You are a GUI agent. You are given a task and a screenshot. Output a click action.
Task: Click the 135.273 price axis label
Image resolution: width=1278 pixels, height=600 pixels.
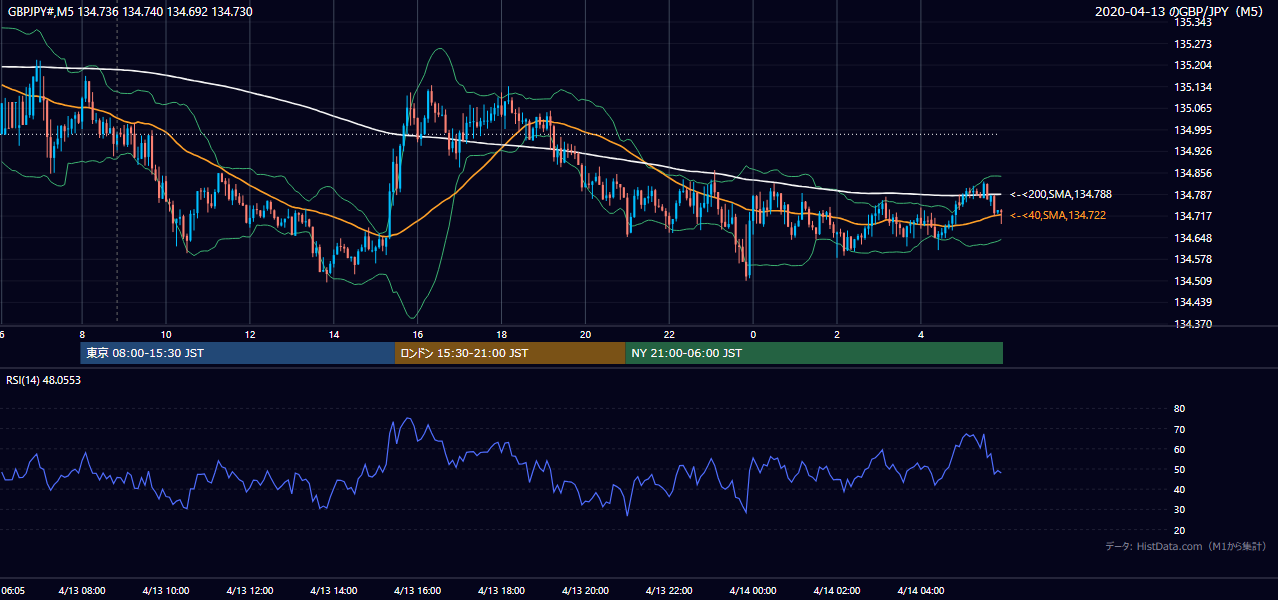(x=1193, y=44)
